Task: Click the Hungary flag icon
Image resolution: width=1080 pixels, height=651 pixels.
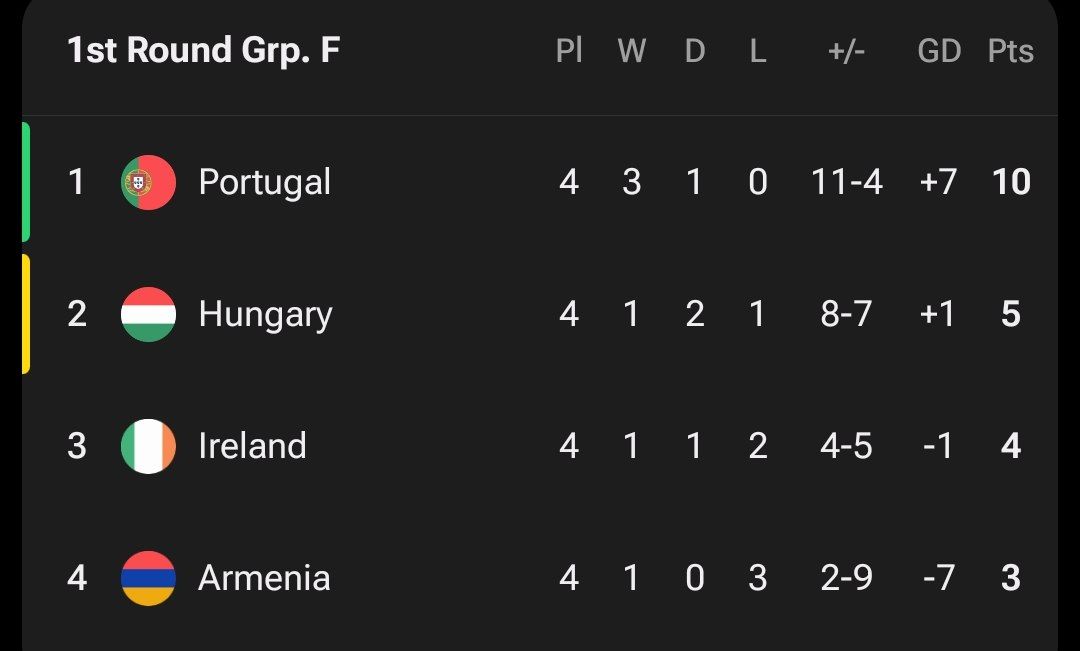Action: coord(148,314)
